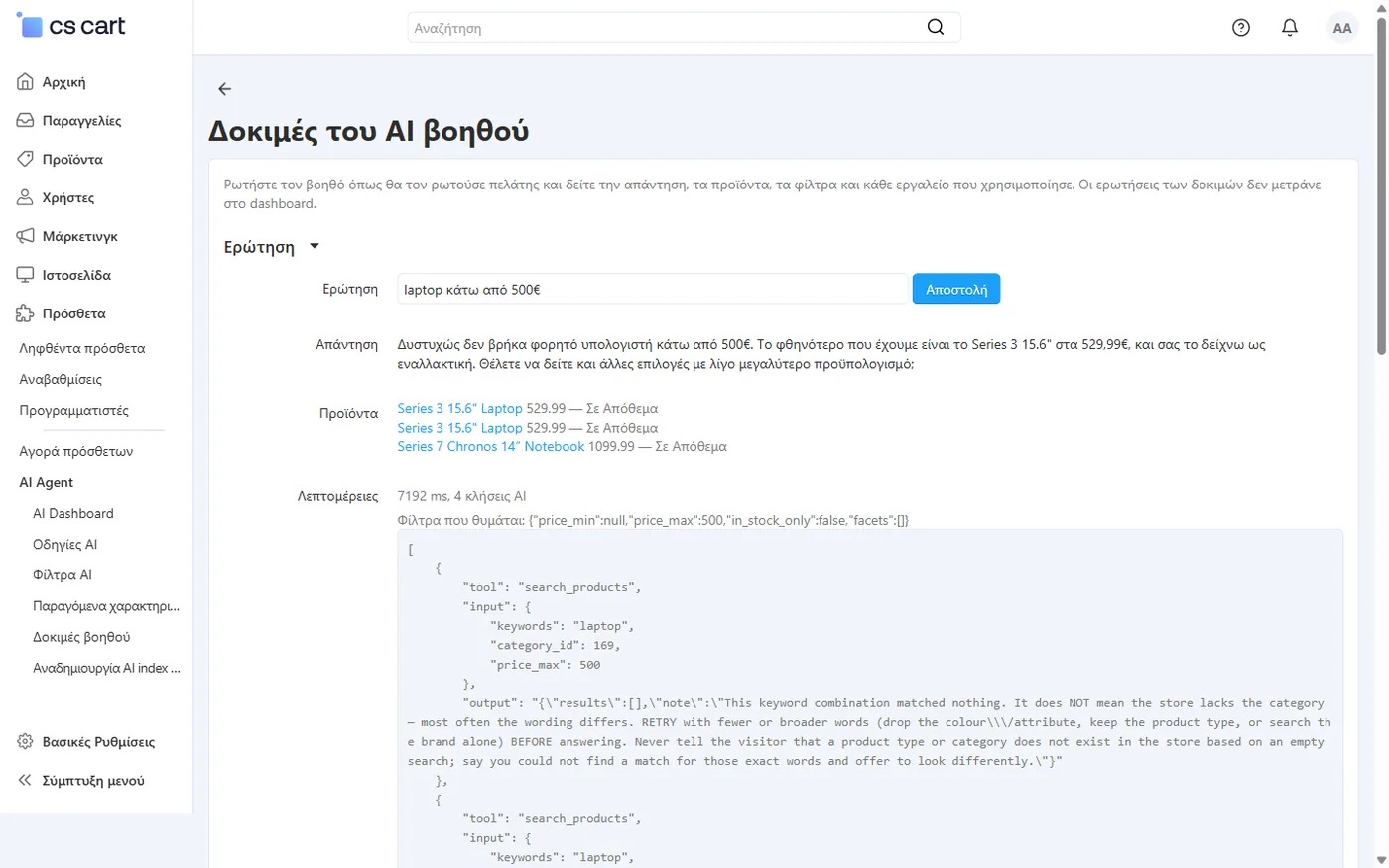This screenshot has width=1389, height=868.
Task: Open the AA user avatar menu
Action: [x=1342, y=28]
